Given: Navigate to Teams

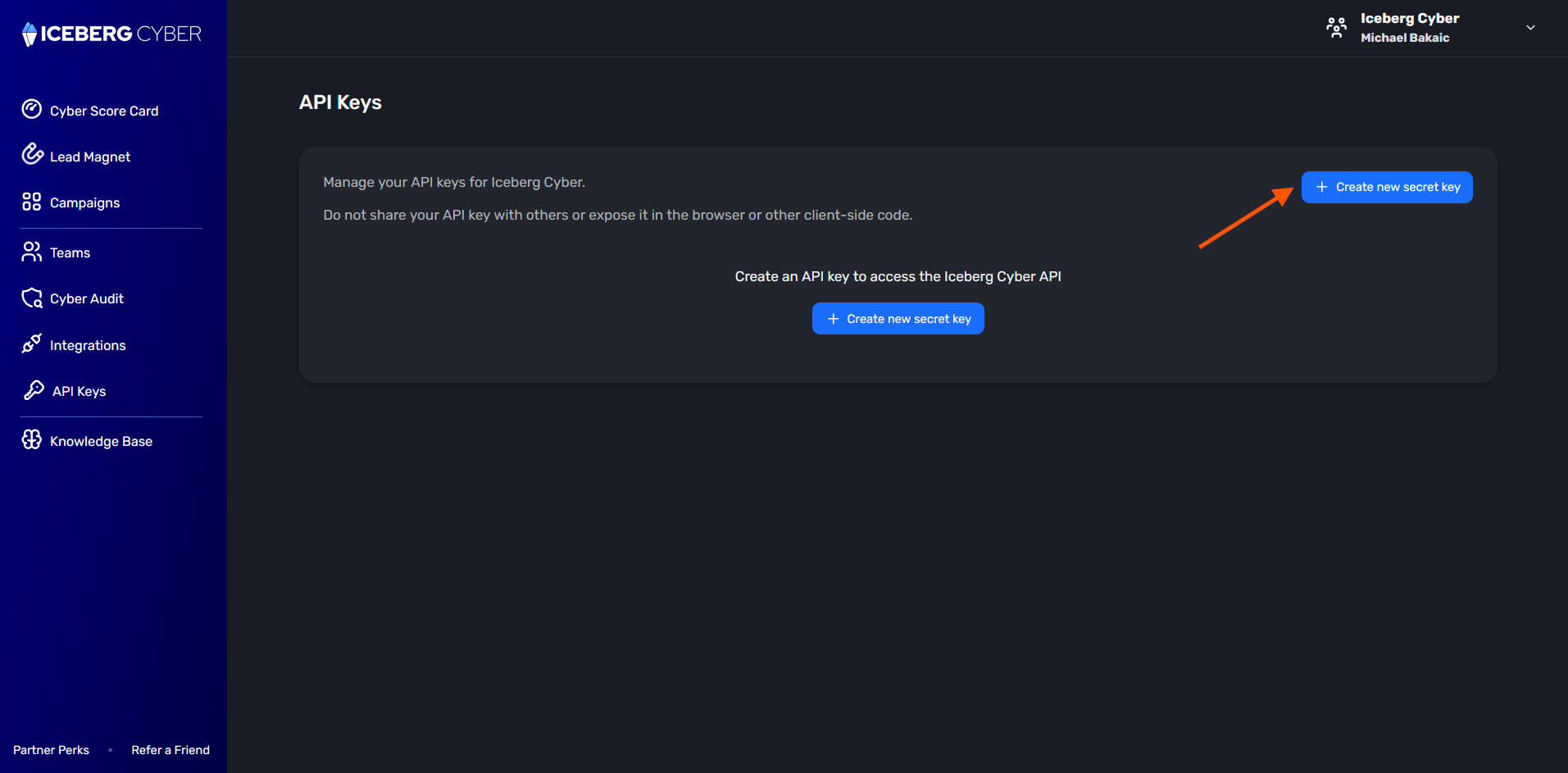Looking at the screenshot, I should click(x=70, y=252).
